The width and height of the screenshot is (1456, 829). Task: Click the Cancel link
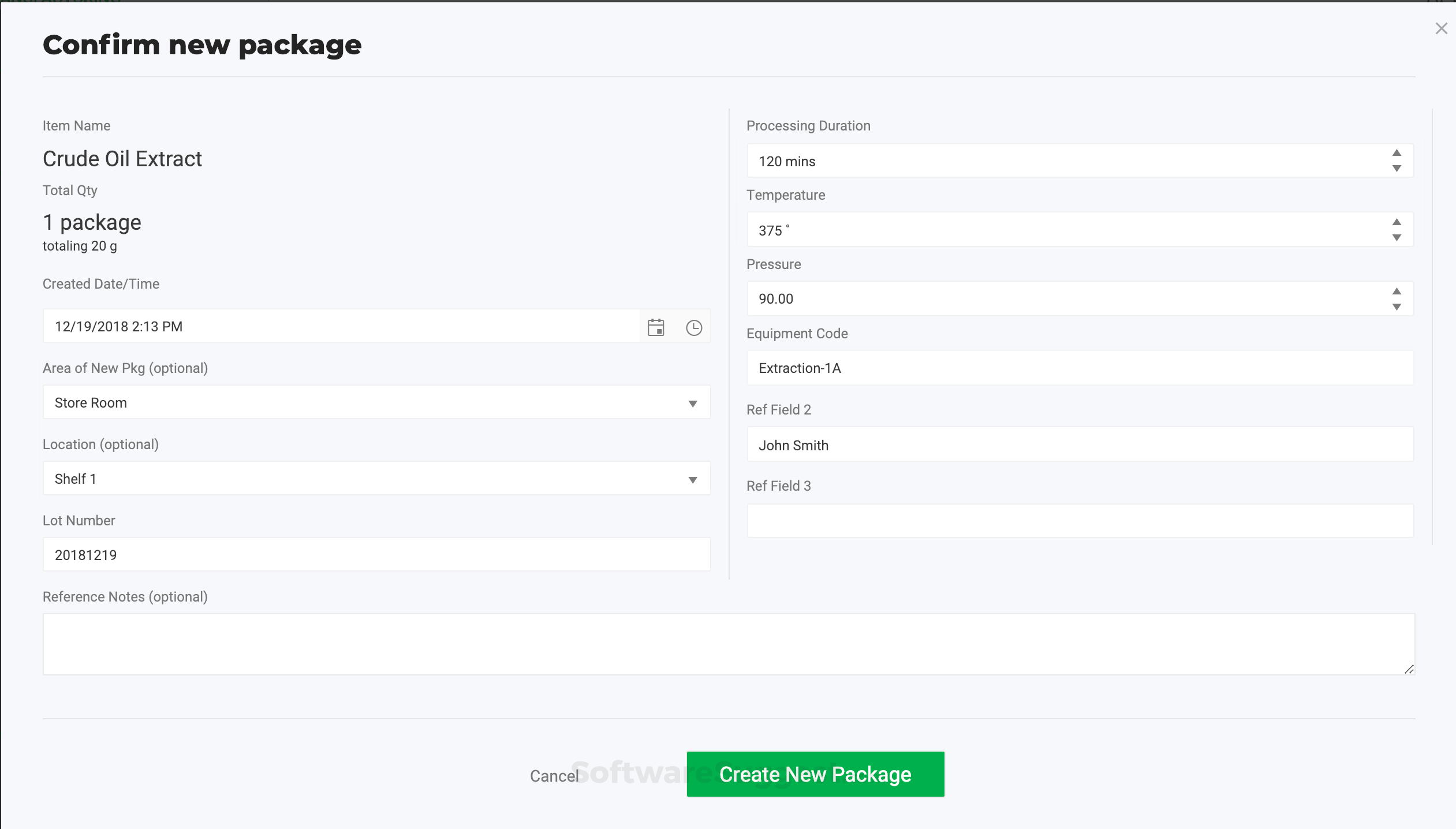point(554,776)
